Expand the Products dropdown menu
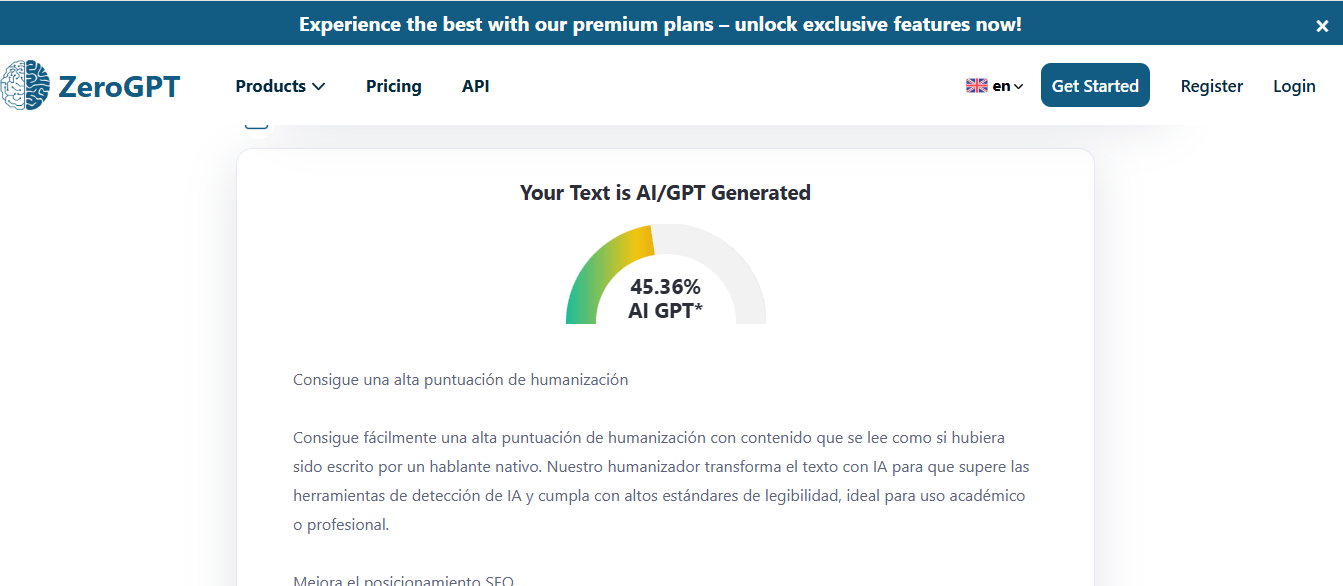 click(x=280, y=86)
